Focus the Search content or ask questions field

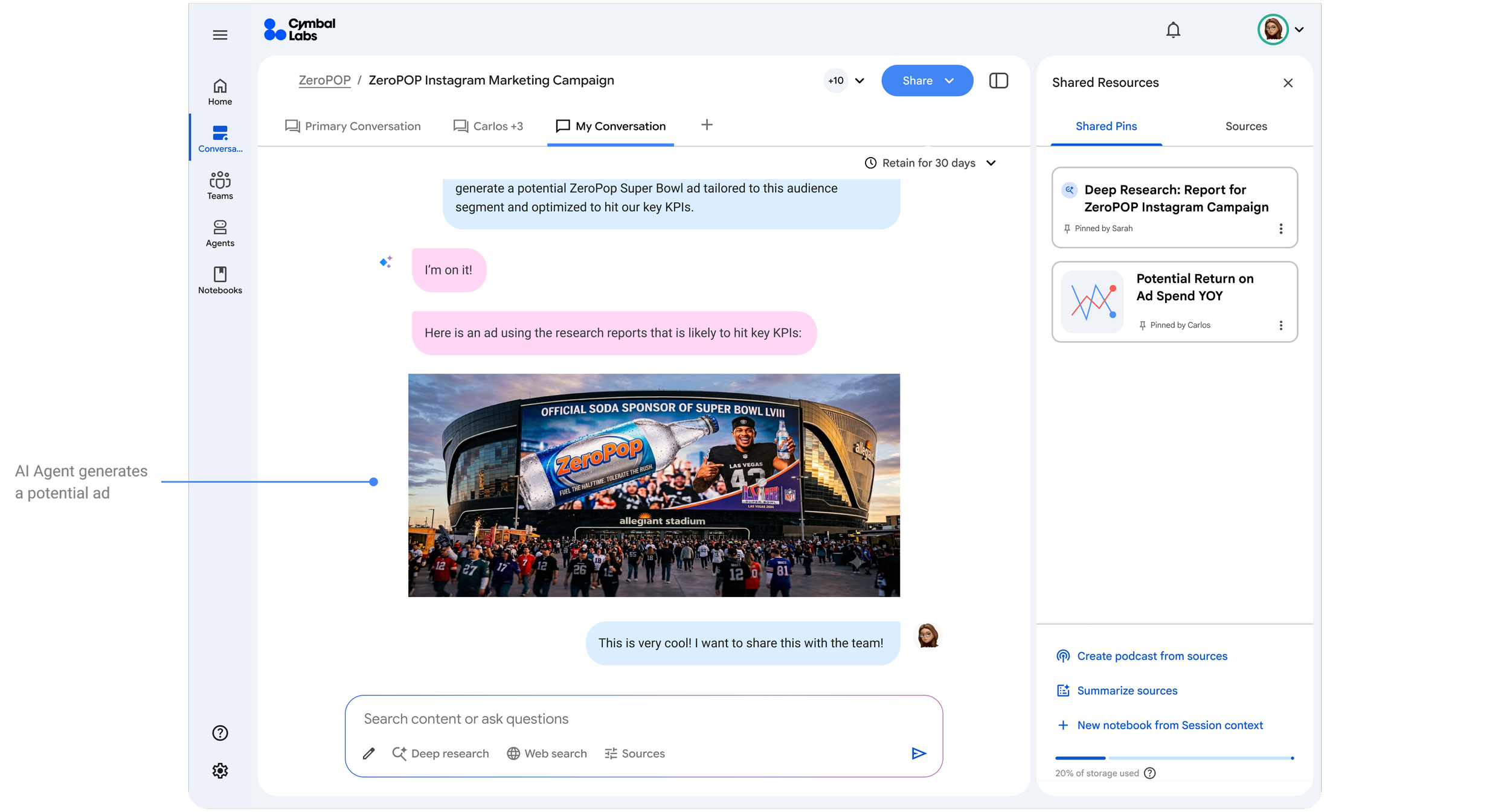pyautogui.click(x=643, y=719)
